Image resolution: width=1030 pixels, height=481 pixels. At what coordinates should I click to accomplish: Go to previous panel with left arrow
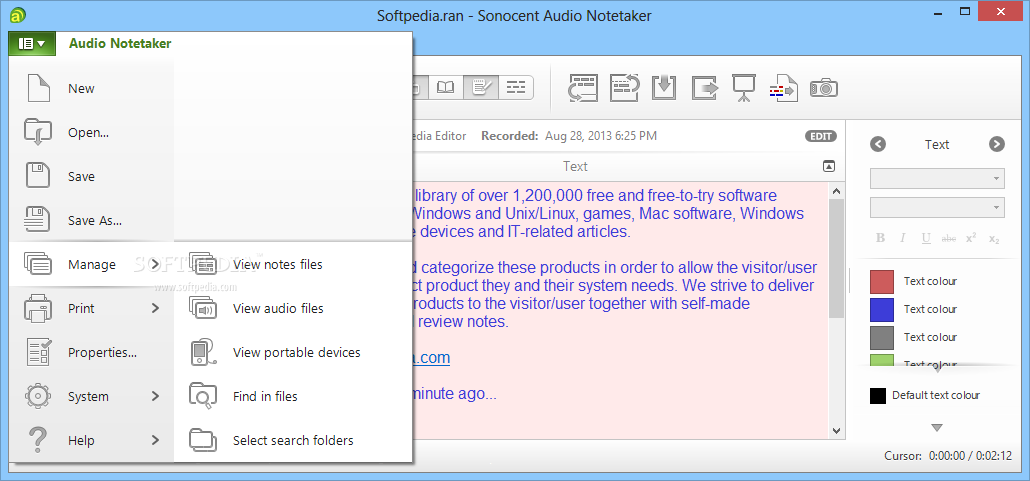coord(878,145)
